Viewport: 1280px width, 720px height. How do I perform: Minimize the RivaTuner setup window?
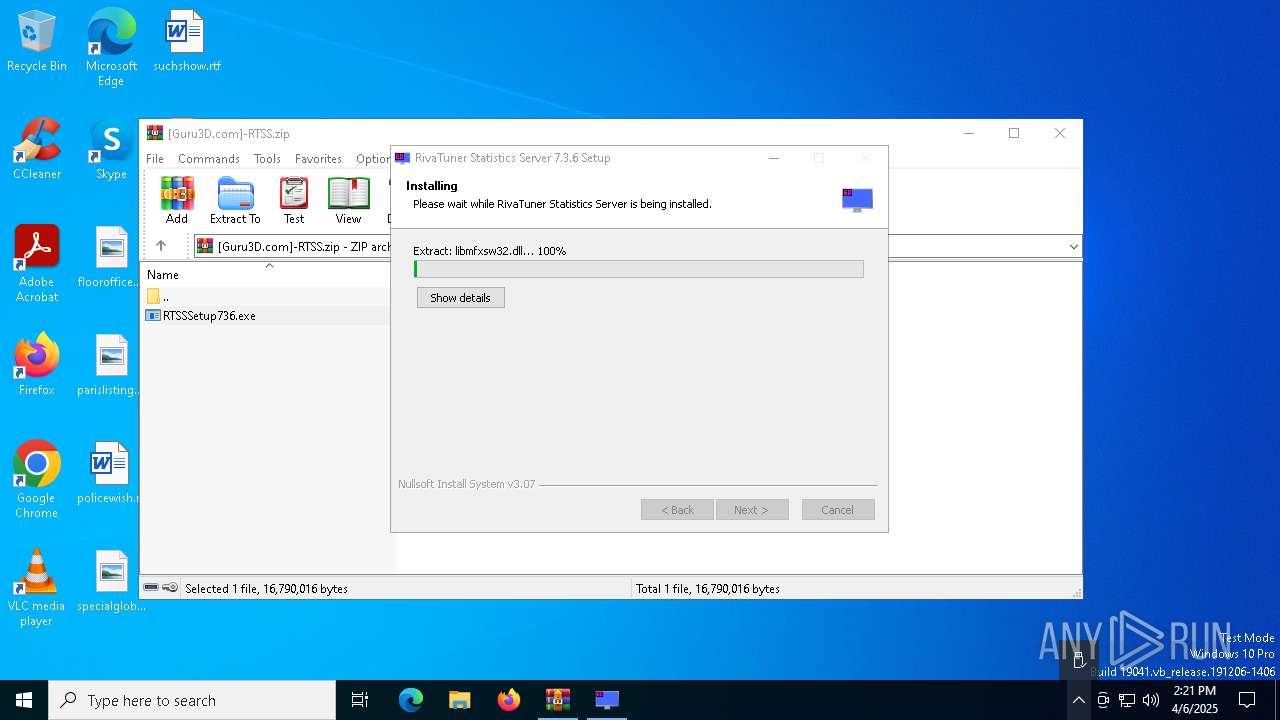774,158
